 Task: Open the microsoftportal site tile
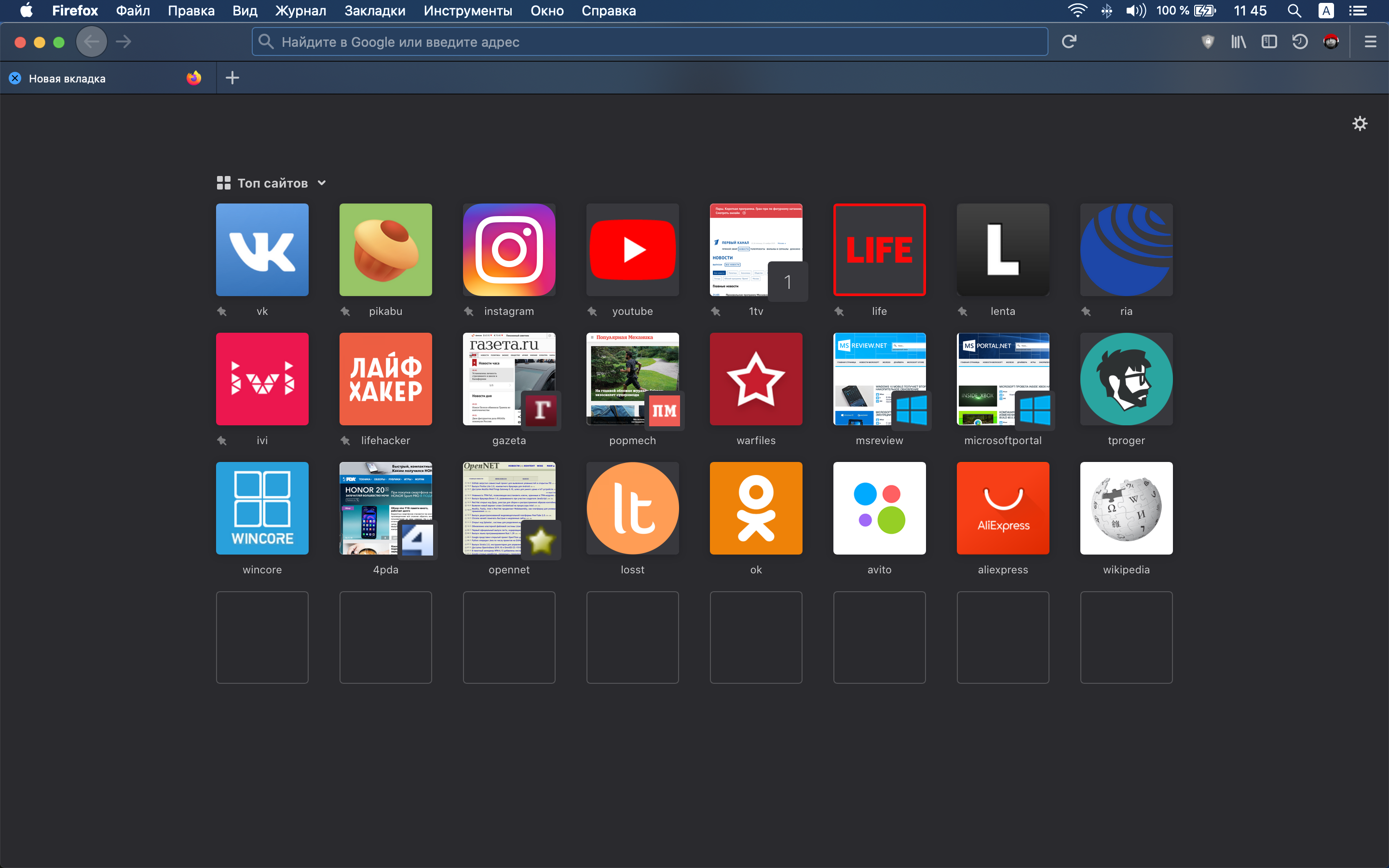click(x=1002, y=379)
